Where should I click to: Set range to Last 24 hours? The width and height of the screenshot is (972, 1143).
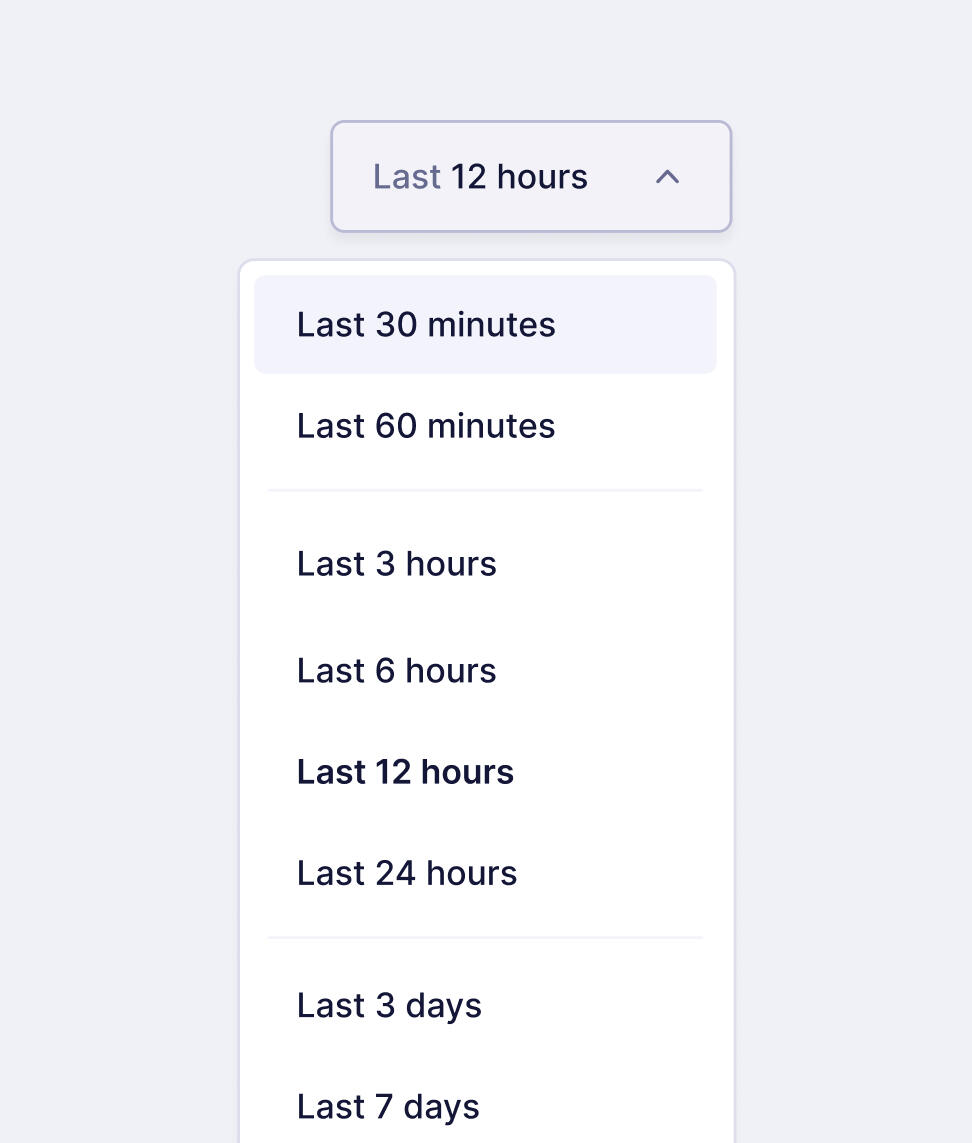click(x=485, y=873)
